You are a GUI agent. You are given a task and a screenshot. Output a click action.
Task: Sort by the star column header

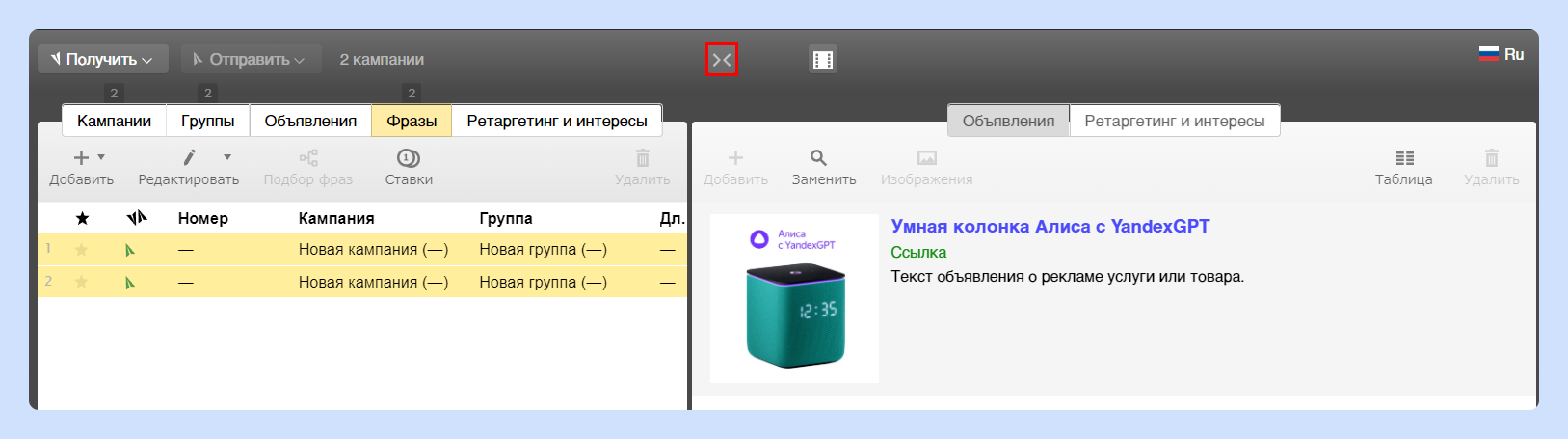(x=82, y=218)
